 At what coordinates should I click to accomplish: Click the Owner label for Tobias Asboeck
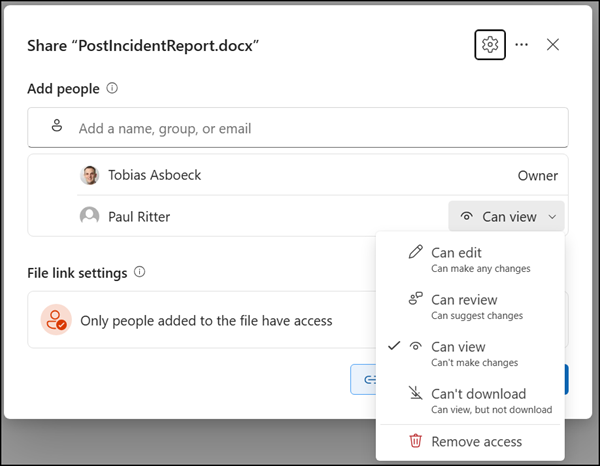click(x=538, y=176)
